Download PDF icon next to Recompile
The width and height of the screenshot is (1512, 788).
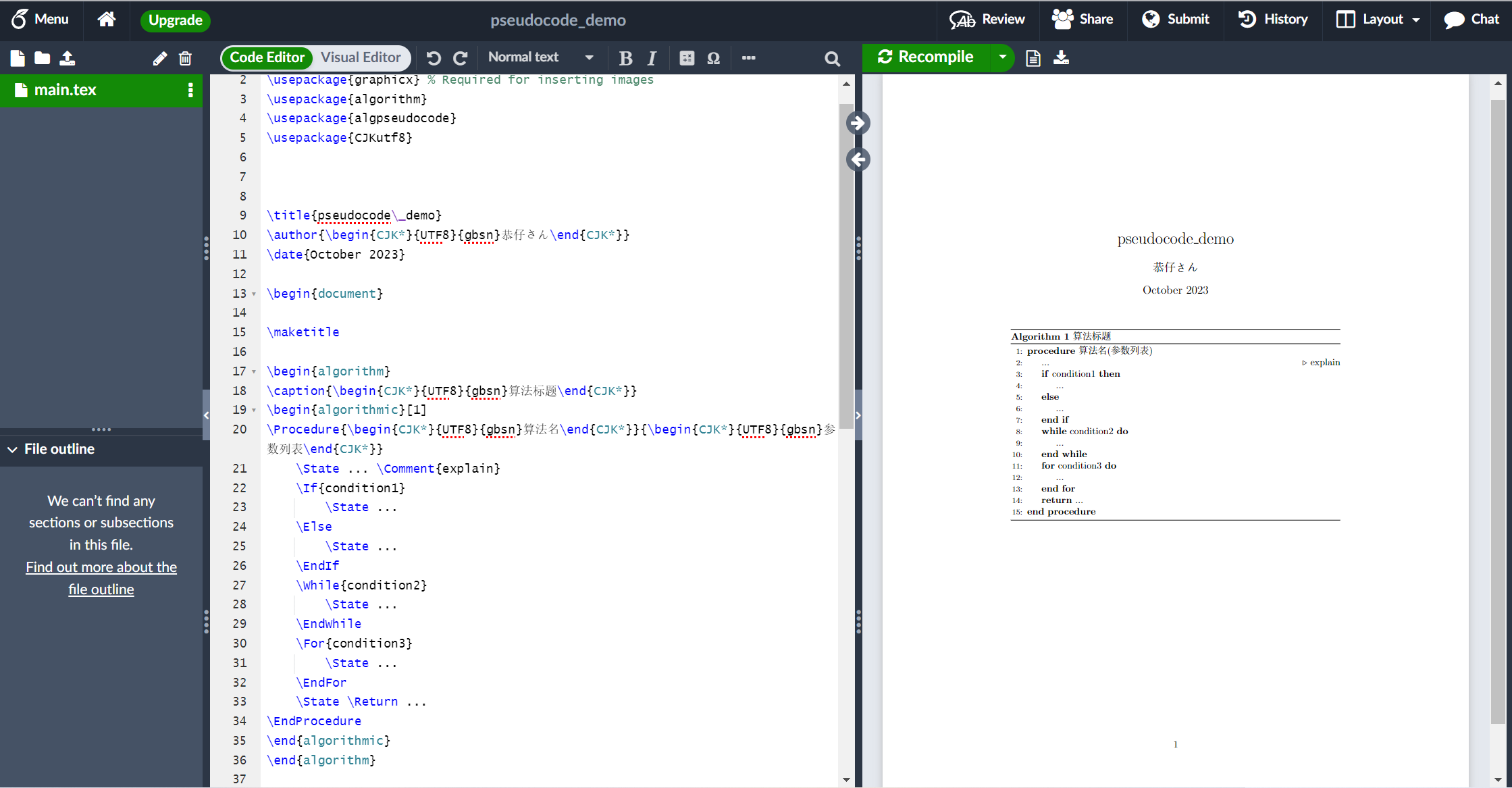[x=1061, y=58]
